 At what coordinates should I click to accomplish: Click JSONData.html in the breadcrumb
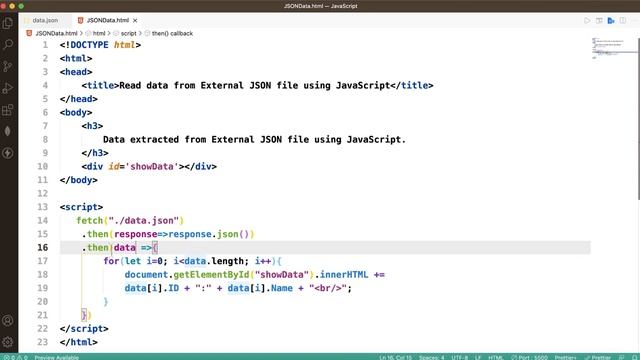click(x=56, y=33)
